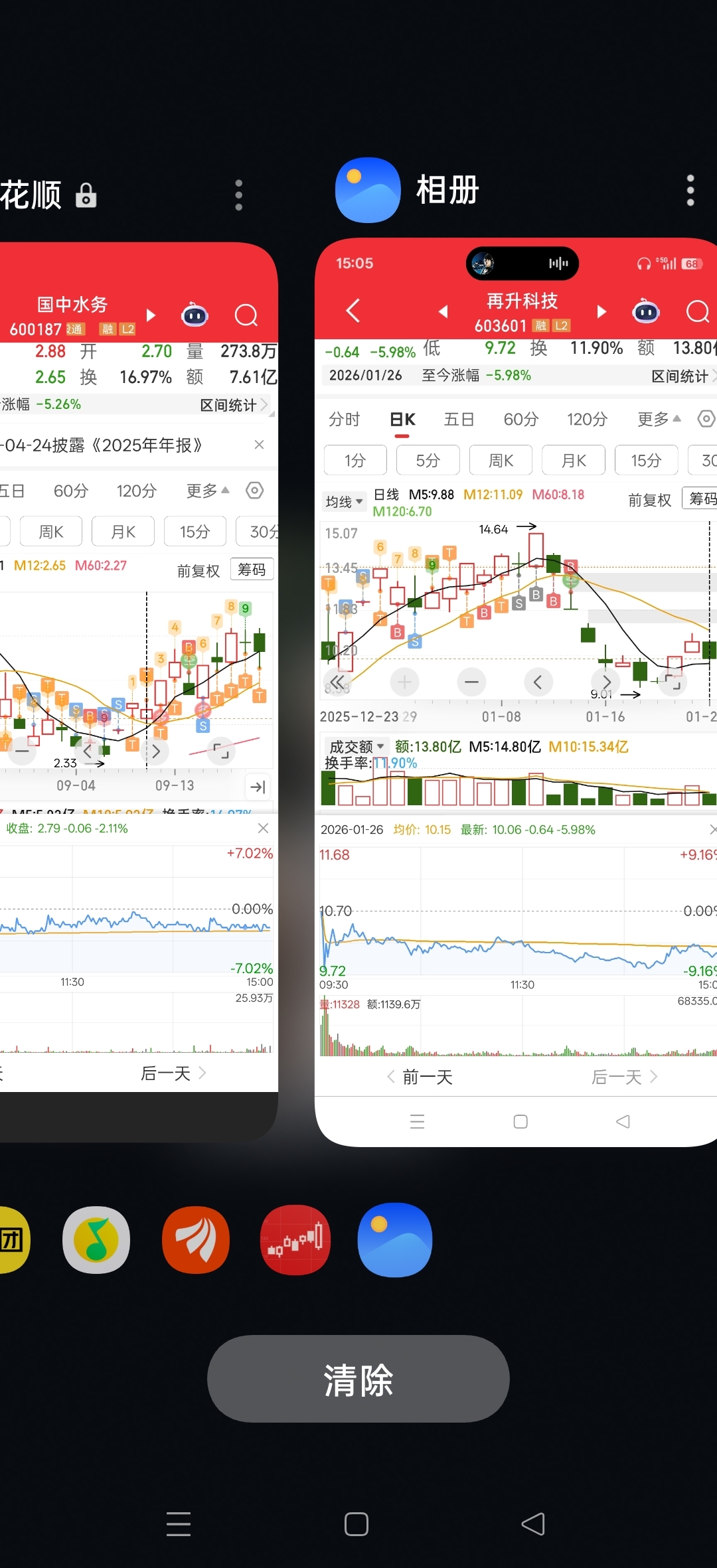
Task: Open chart settings hexagon icon in 相册 card
Action: [x=706, y=419]
